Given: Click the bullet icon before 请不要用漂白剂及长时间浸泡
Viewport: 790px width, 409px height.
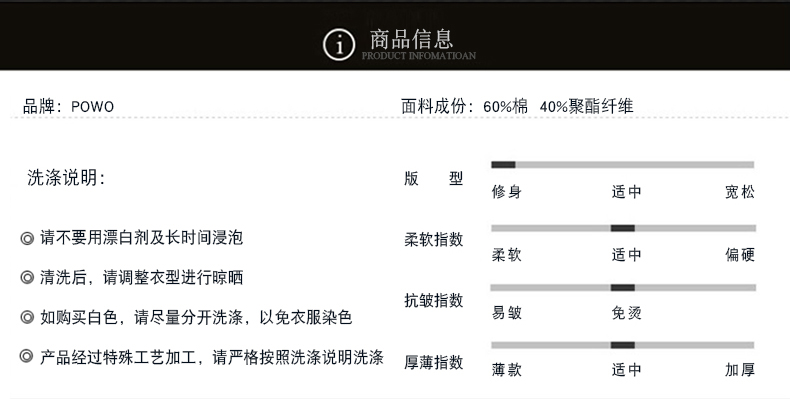Looking at the screenshot, I should click(x=27, y=238).
